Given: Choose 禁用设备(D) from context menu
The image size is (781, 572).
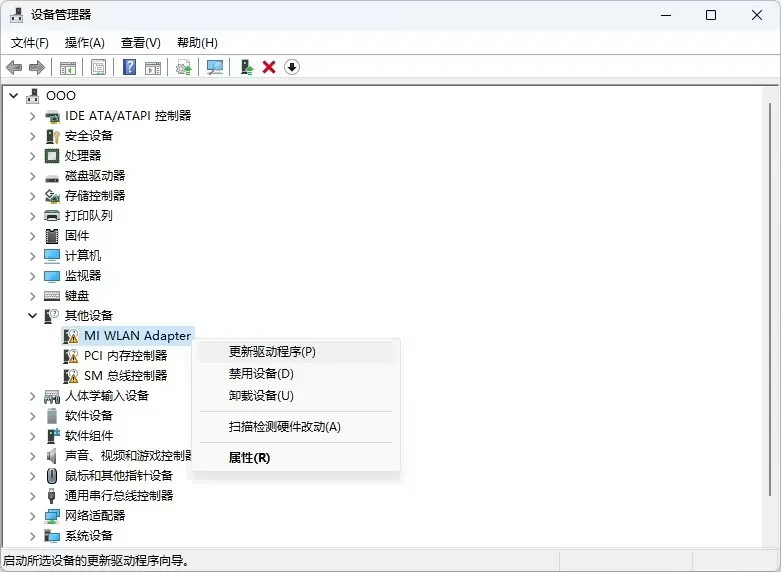Looking at the screenshot, I should tap(296, 374).
